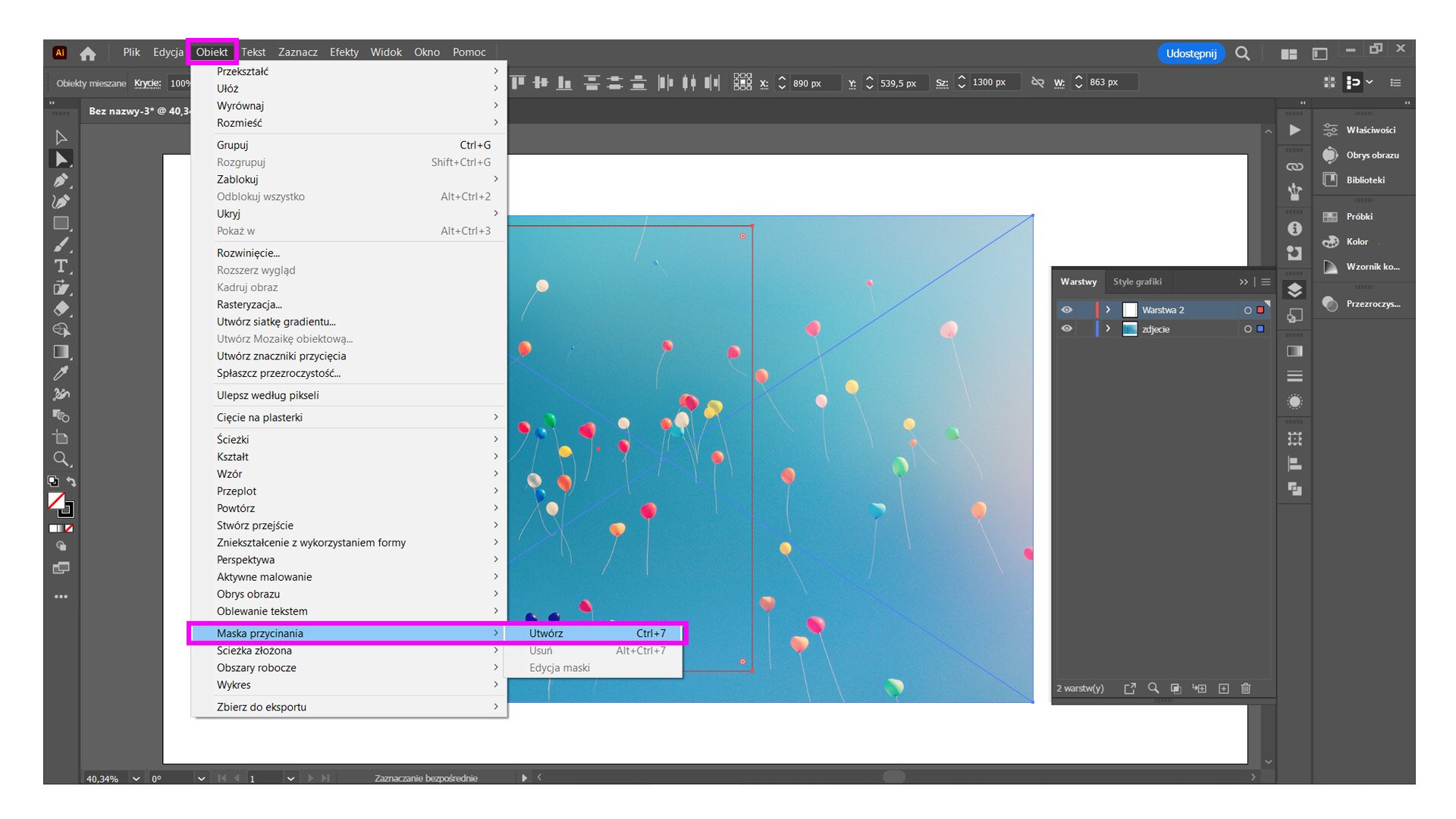Open the Próbki panel
The width and height of the screenshot is (1456, 819).
1359,216
